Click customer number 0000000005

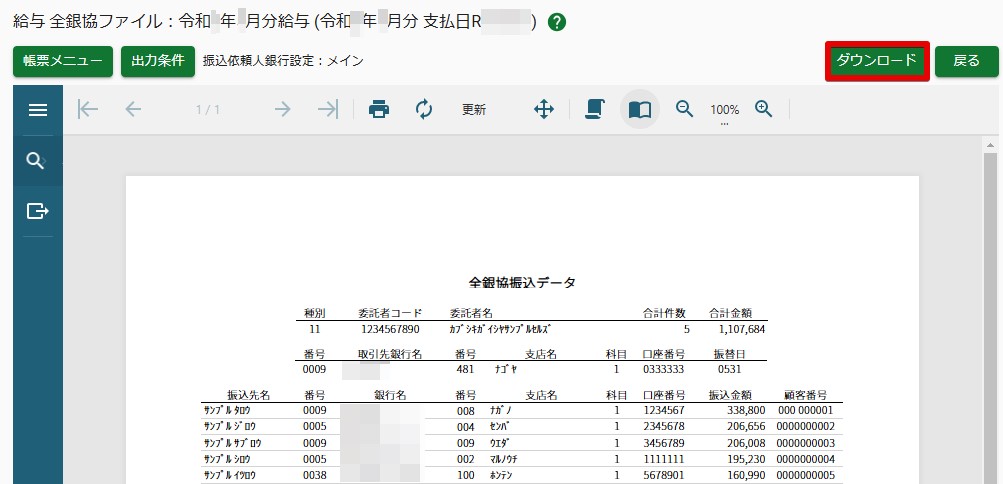pyautogui.click(x=805, y=476)
